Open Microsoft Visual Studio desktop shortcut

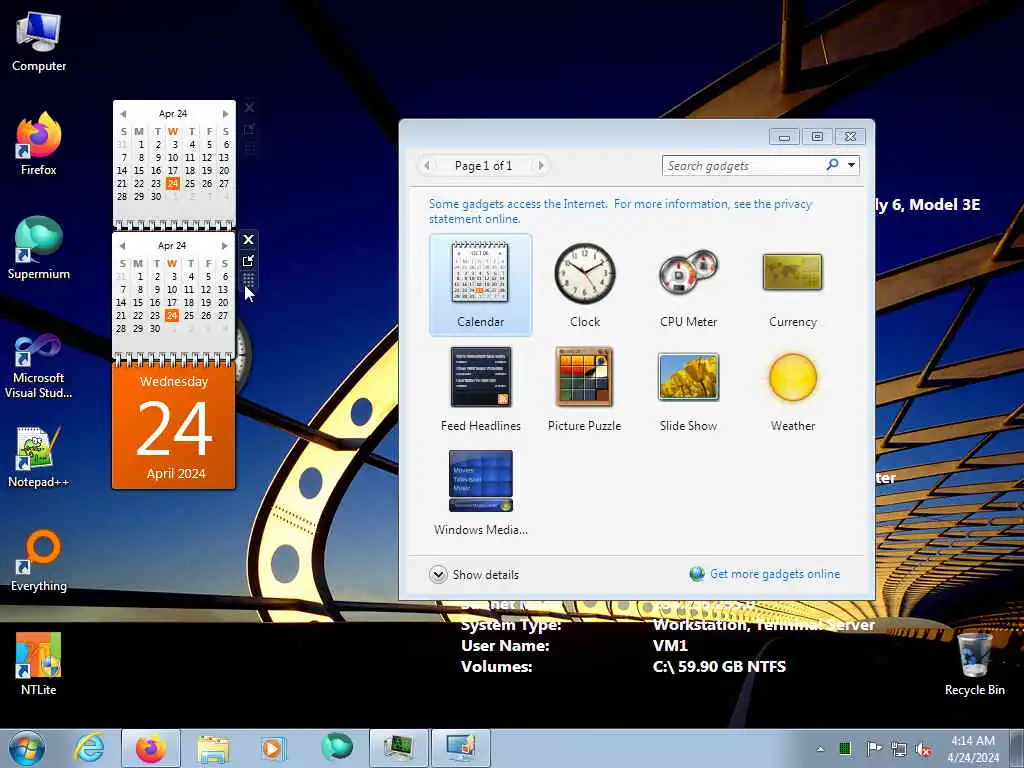39,366
